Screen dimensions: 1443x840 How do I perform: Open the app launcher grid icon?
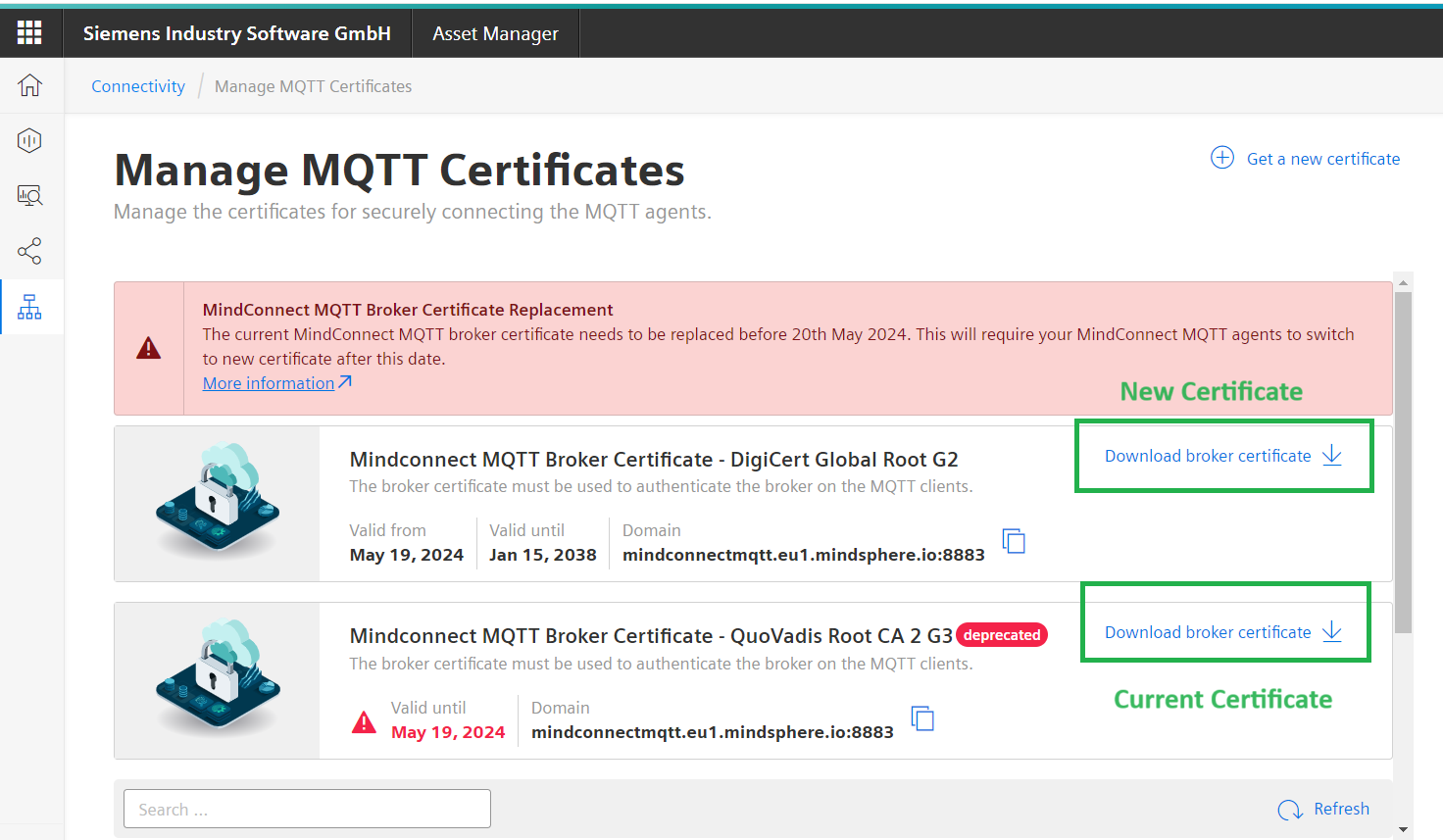pyautogui.click(x=29, y=32)
